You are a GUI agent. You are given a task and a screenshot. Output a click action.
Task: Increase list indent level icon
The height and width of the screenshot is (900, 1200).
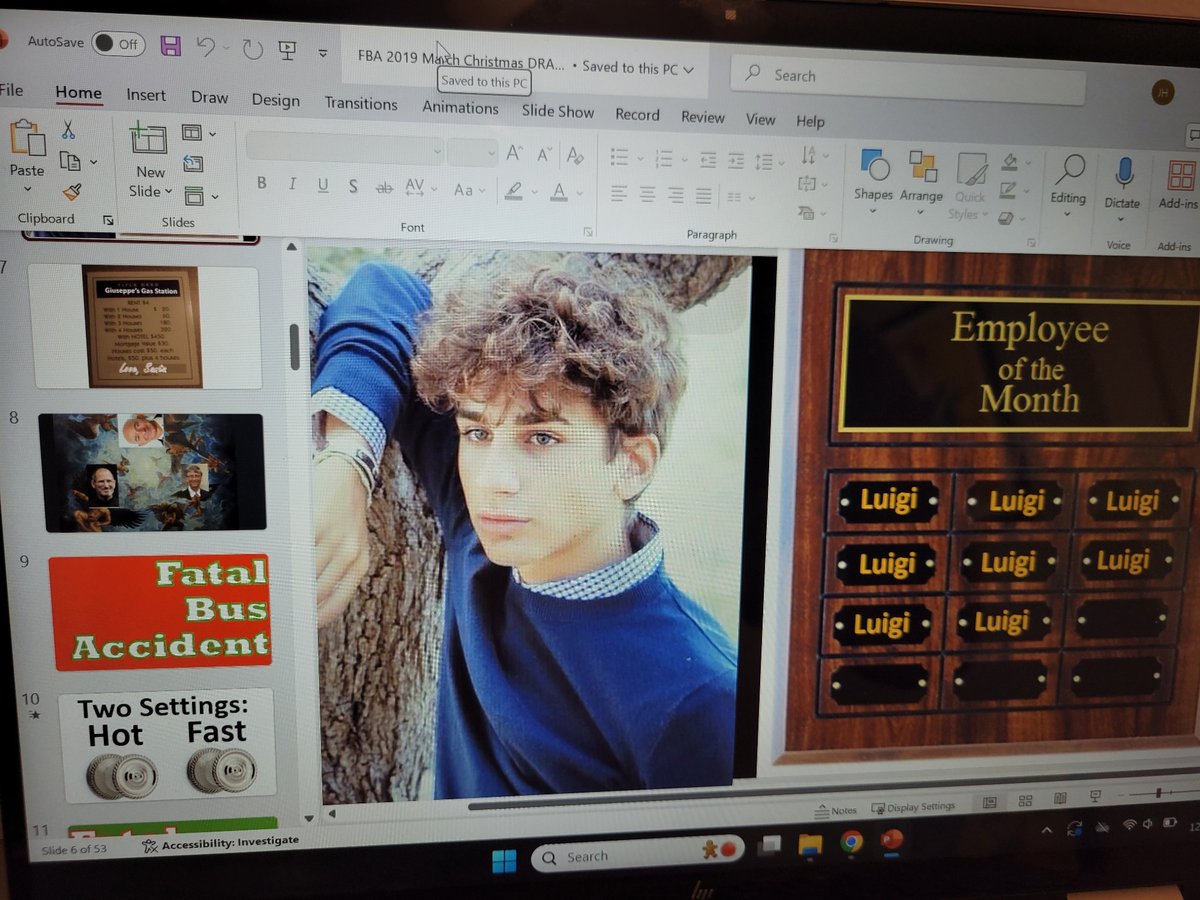coord(736,160)
